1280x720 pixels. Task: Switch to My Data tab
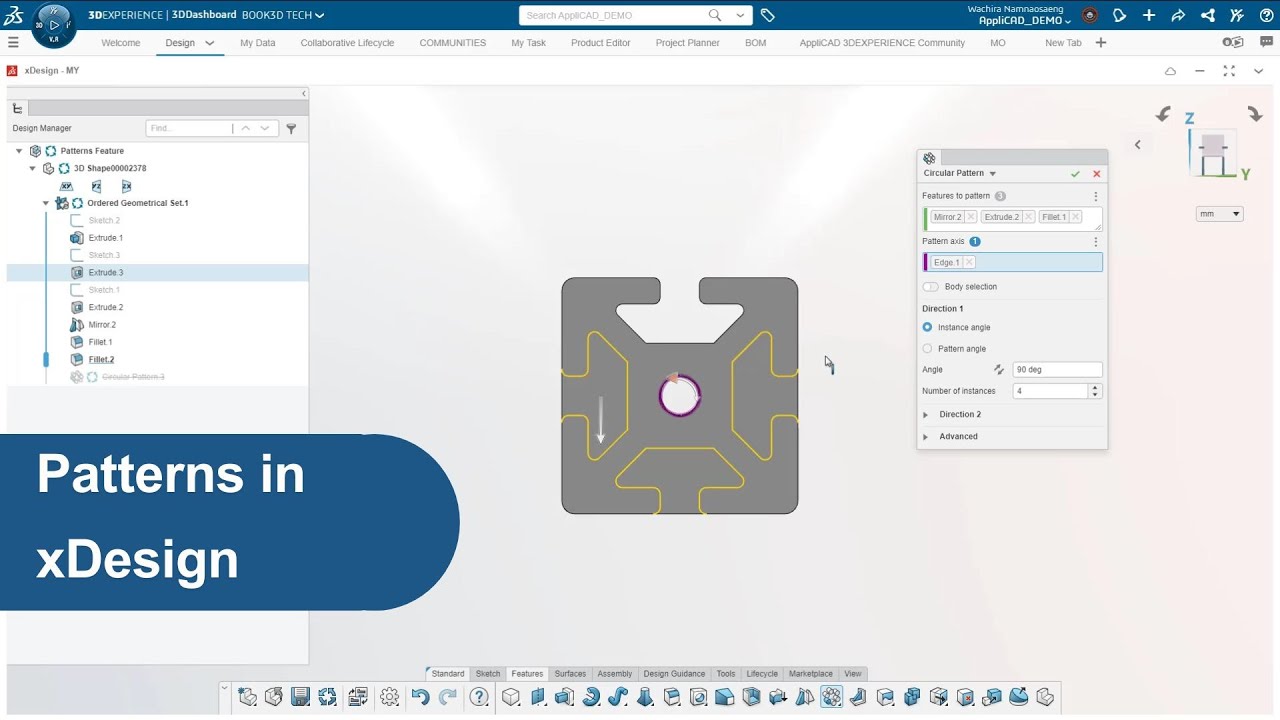(258, 43)
